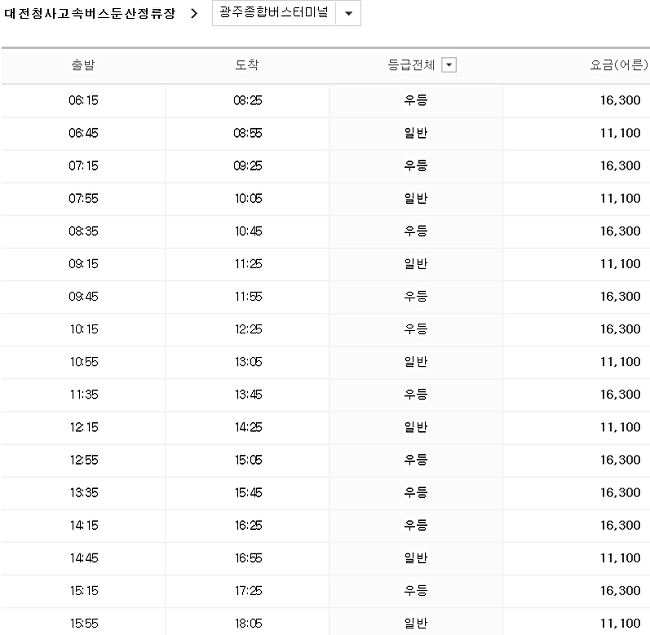Select the 대전청사고속버스둔산정류장 departure terminal text
Viewport: 650px width, 635px height.
90,14
